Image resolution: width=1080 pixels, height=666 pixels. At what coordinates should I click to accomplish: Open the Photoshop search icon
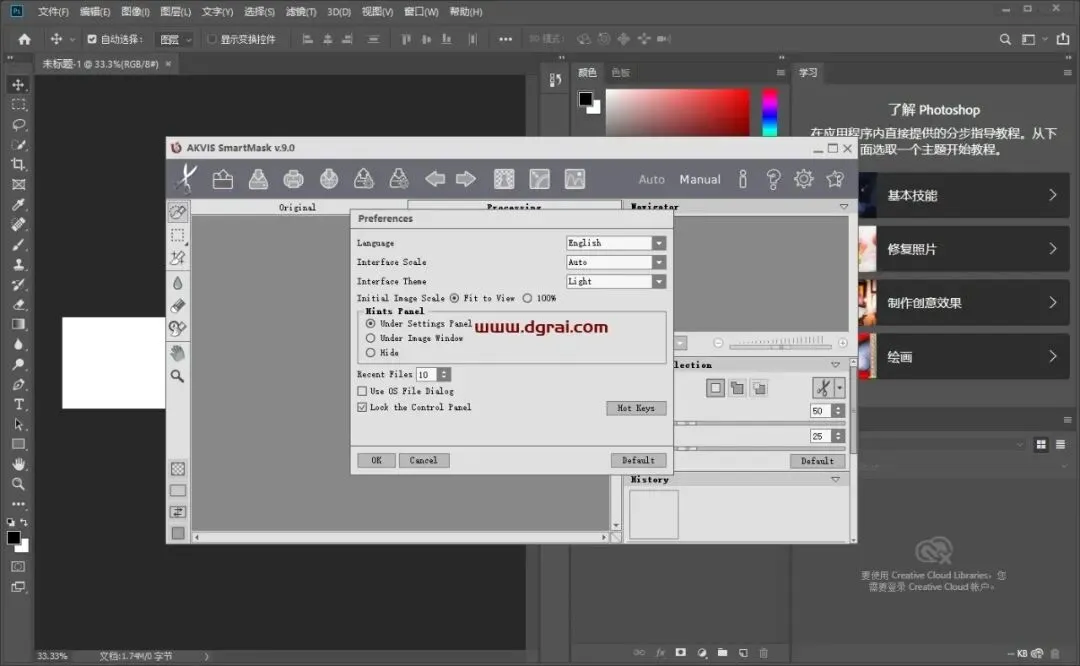click(1006, 39)
